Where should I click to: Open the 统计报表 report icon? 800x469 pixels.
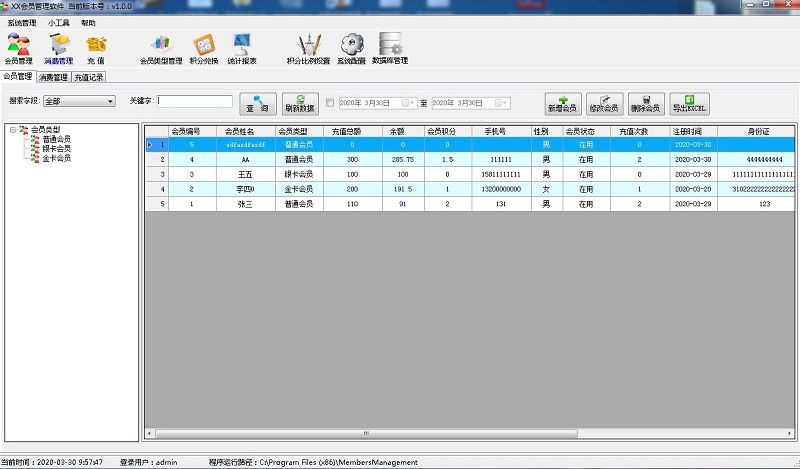click(241, 47)
